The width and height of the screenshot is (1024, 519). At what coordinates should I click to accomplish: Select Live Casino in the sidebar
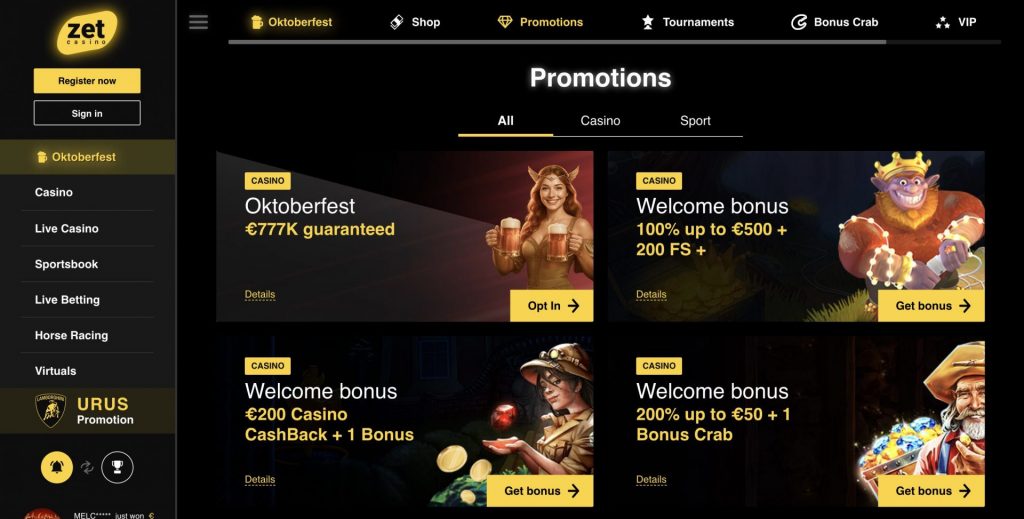pyautogui.click(x=67, y=228)
